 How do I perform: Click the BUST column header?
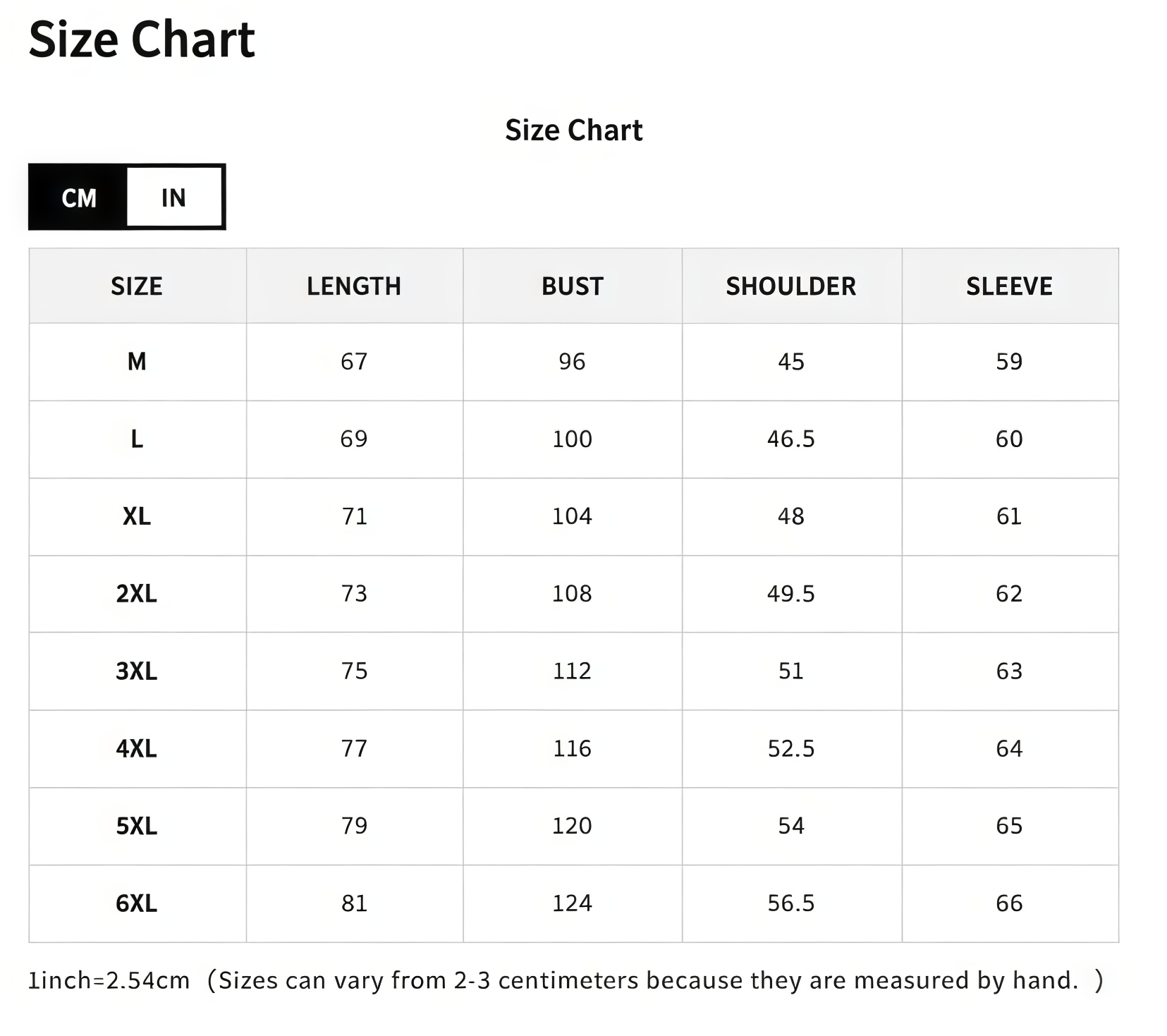pyautogui.click(x=572, y=286)
